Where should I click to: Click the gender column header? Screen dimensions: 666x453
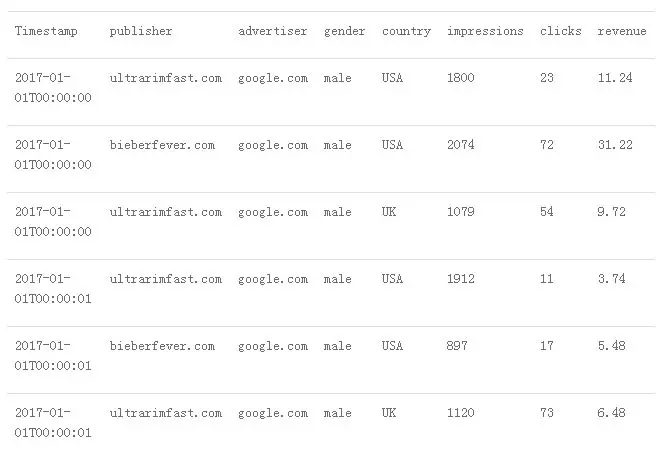344,31
